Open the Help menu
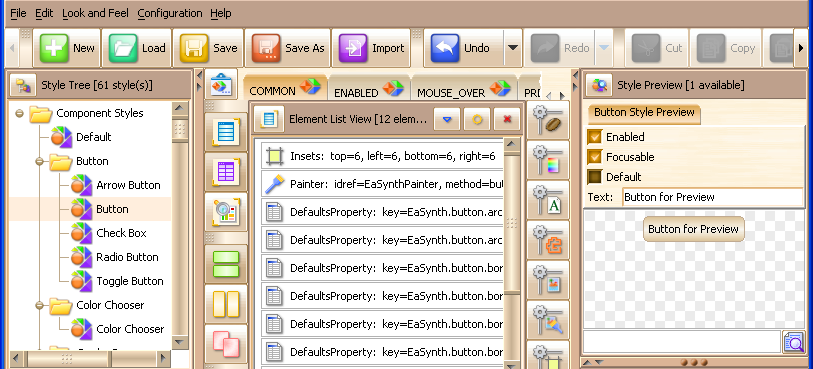Viewport: 813px width, 369px height. point(221,13)
